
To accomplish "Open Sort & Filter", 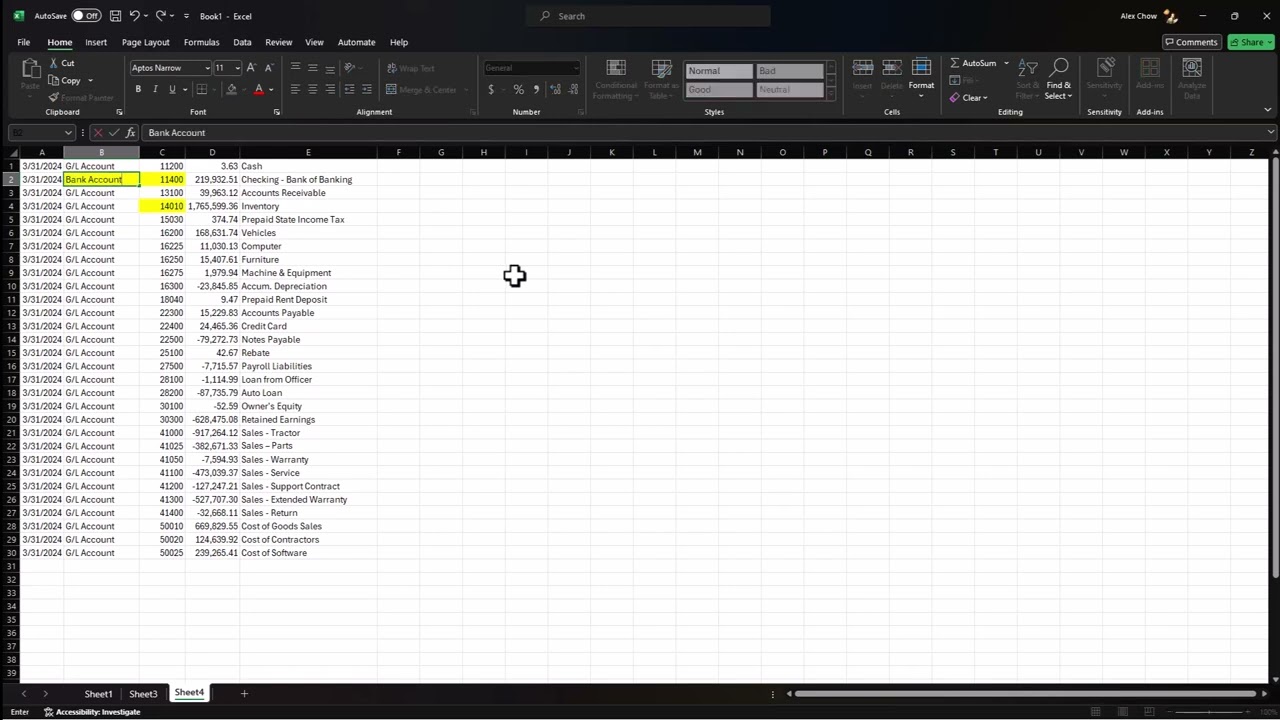I will tap(1027, 78).
